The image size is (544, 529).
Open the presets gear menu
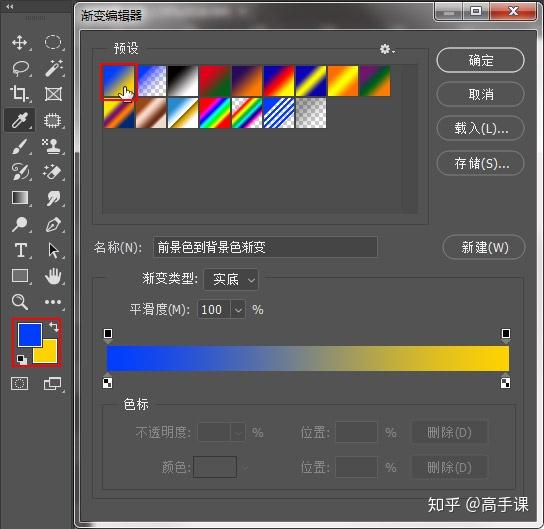pyautogui.click(x=387, y=49)
